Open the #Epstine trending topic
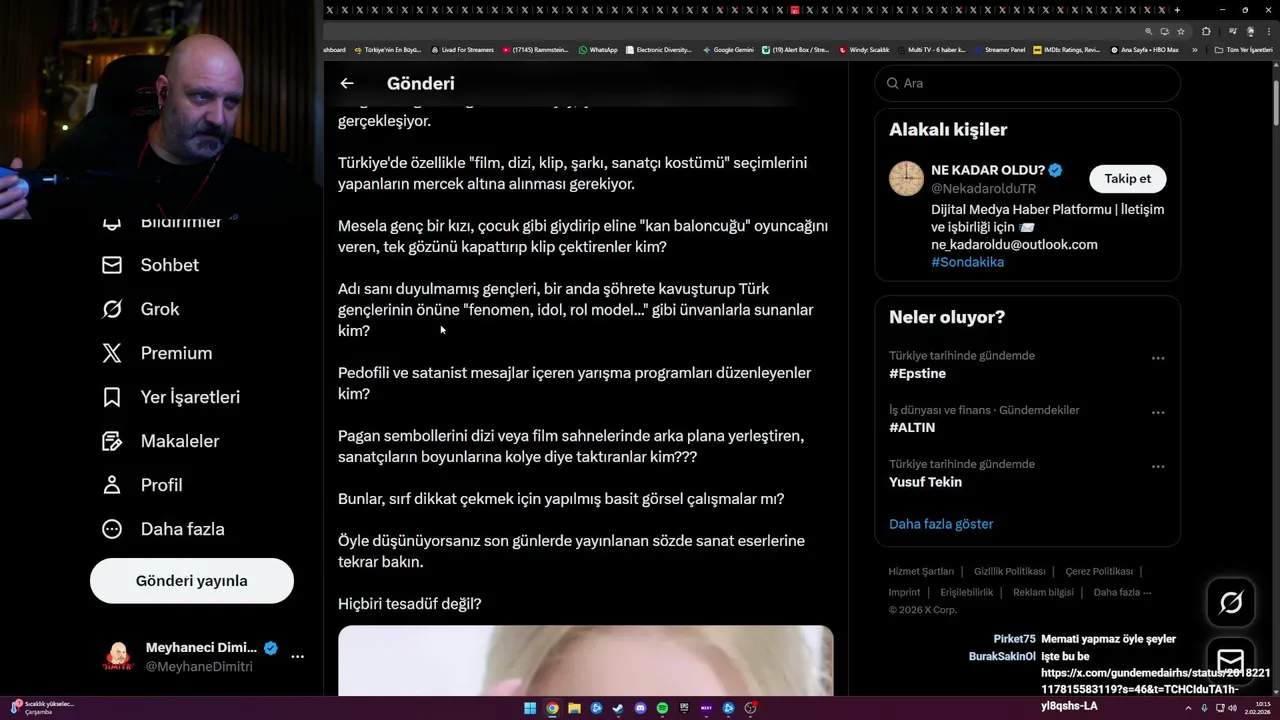Image resolution: width=1280 pixels, height=720 pixels. (x=917, y=374)
